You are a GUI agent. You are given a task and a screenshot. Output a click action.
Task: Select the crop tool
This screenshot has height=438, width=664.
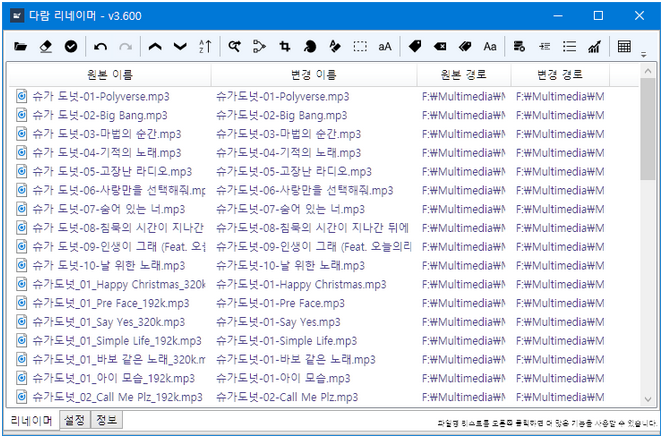click(x=285, y=47)
